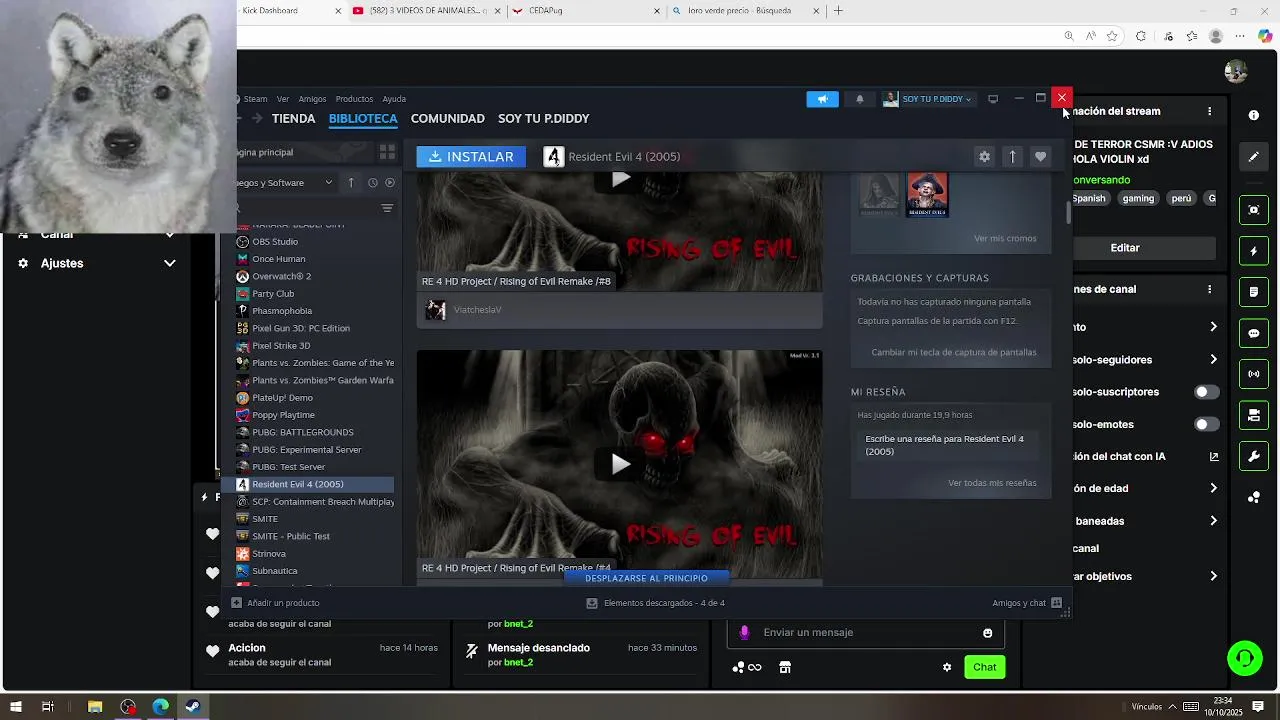Click the broadcast signal icon in Kick sidebar
1280x720 pixels.
1254,374
